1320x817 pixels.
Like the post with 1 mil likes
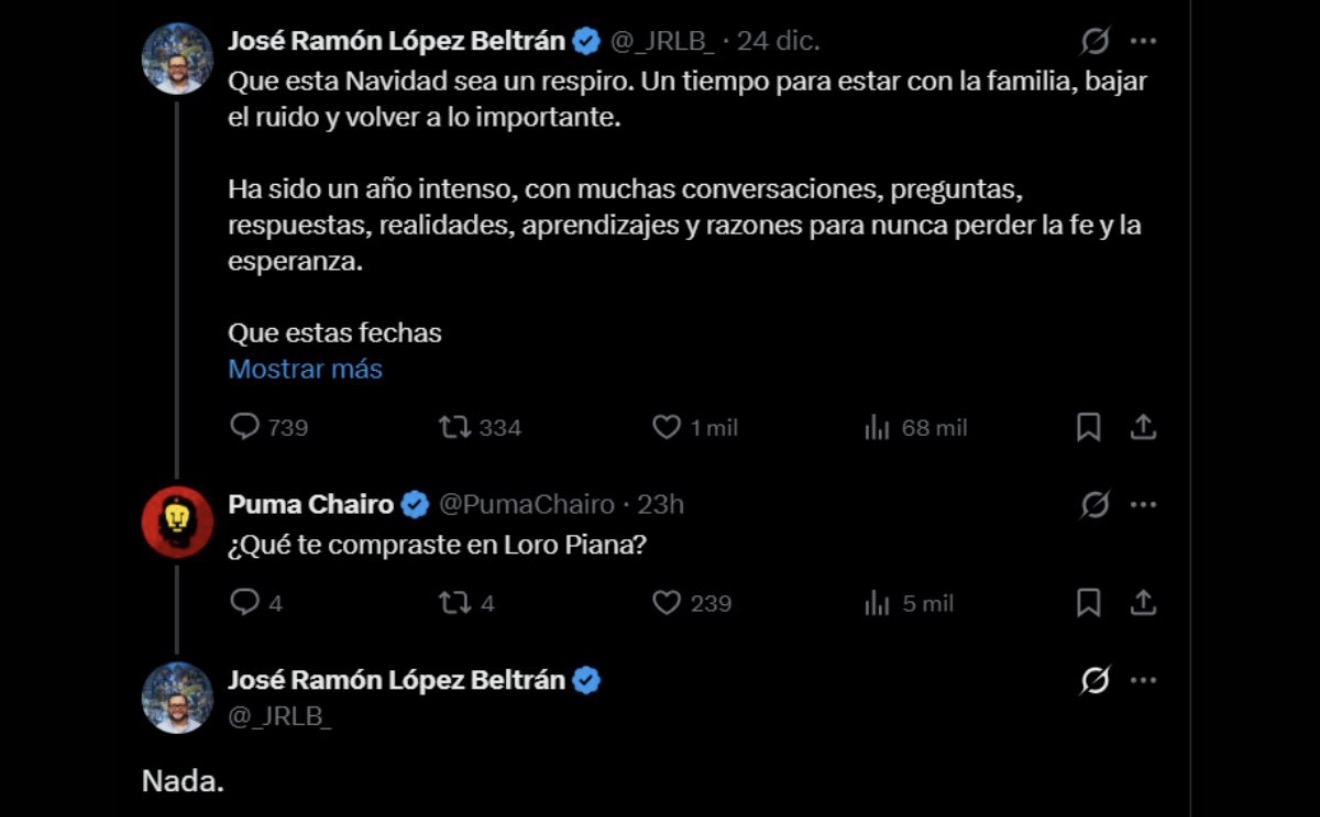[667, 428]
